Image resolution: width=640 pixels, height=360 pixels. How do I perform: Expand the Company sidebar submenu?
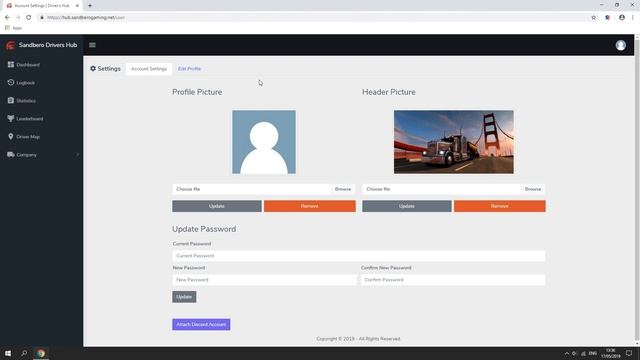point(78,155)
